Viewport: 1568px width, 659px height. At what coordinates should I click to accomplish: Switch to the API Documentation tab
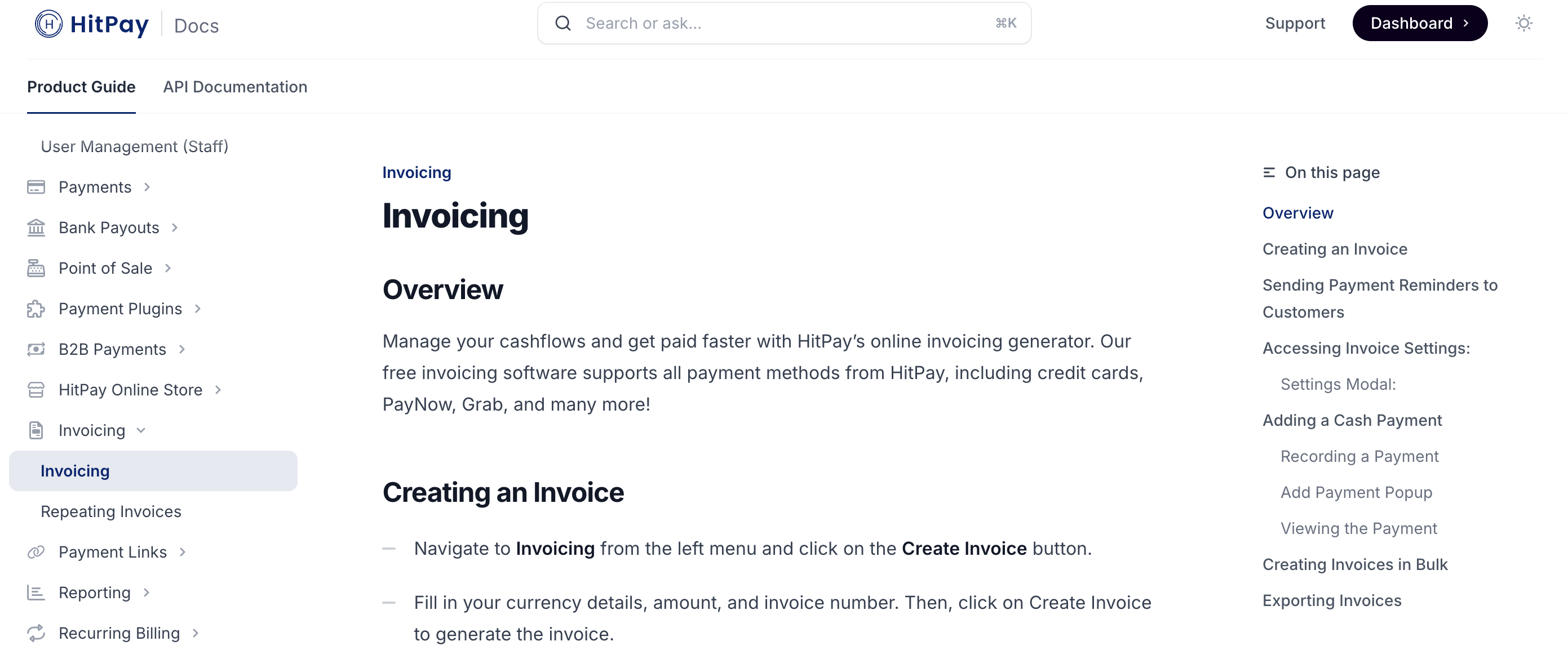point(235,87)
